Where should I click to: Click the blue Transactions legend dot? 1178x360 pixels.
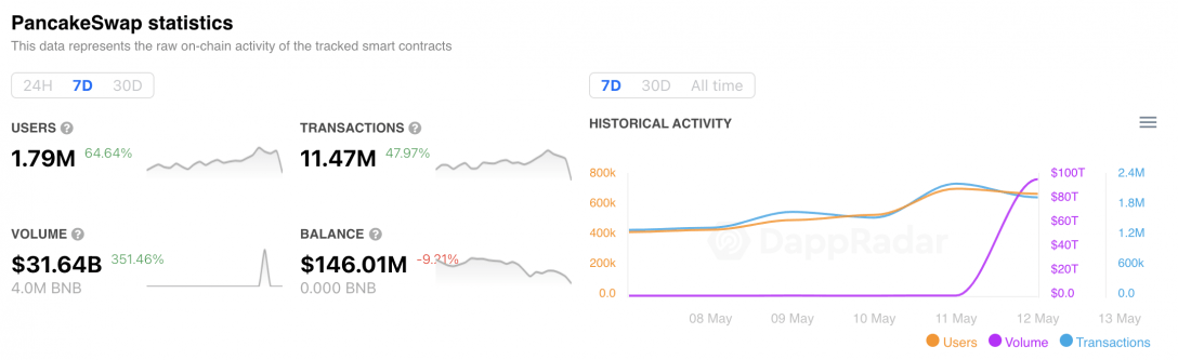pyautogui.click(x=1065, y=341)
